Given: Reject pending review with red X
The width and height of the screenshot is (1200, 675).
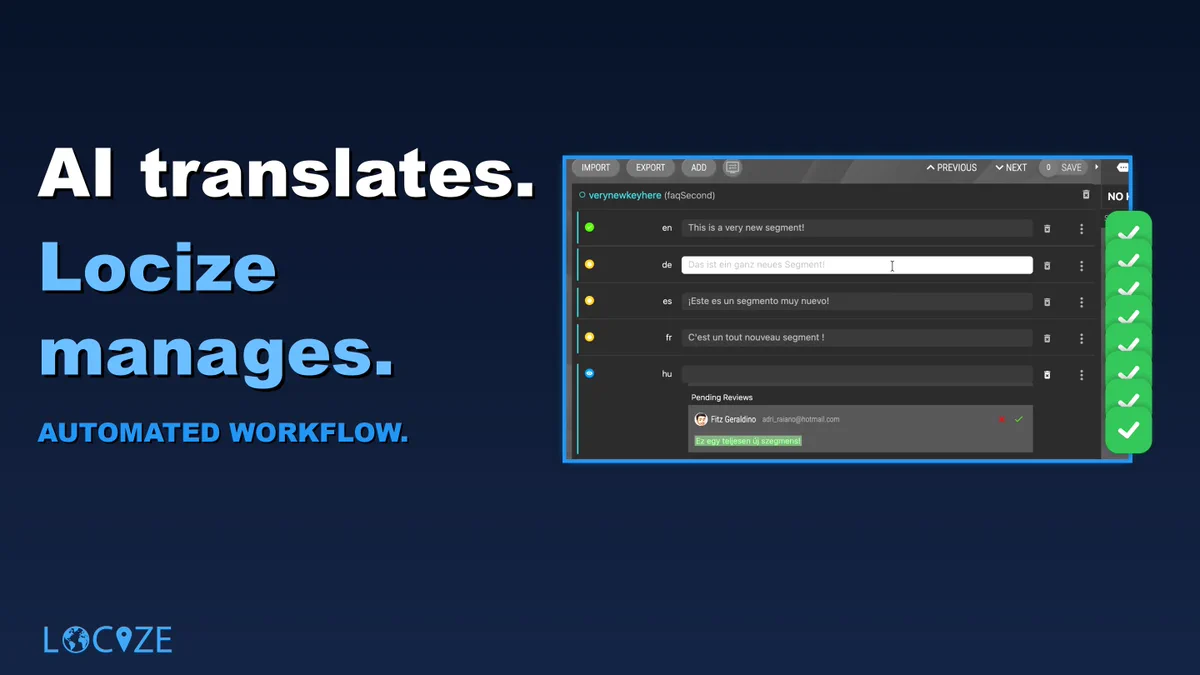Looking at the screenshot, I should [1001, 419].
